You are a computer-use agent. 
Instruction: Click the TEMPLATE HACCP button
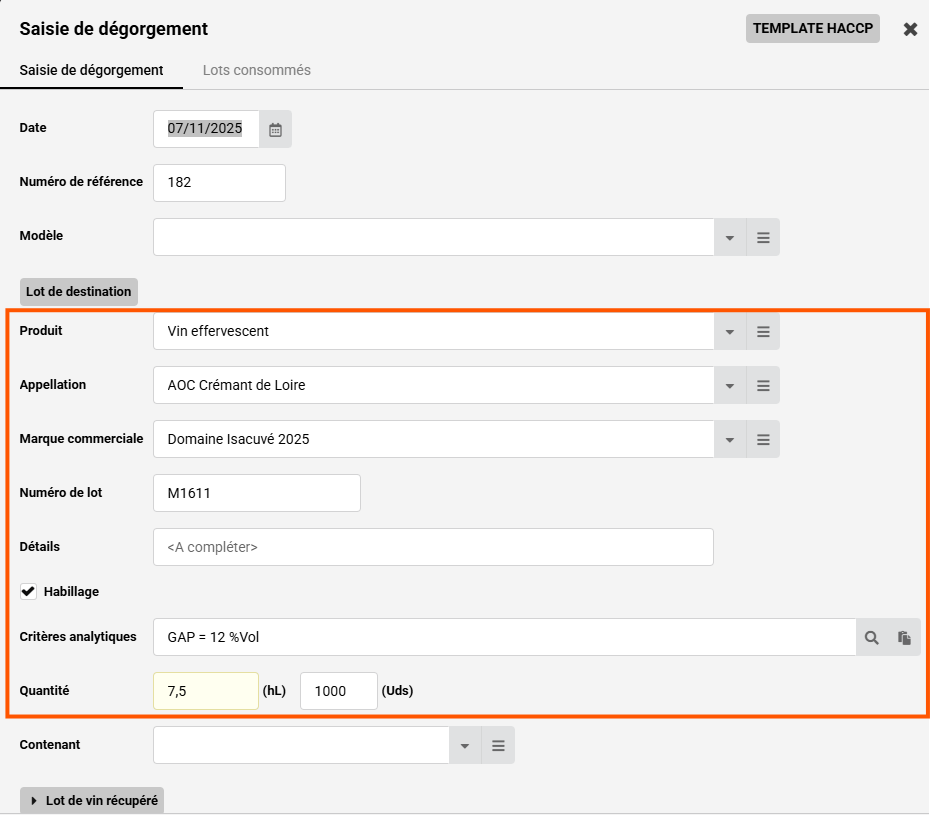click(812, 28)
